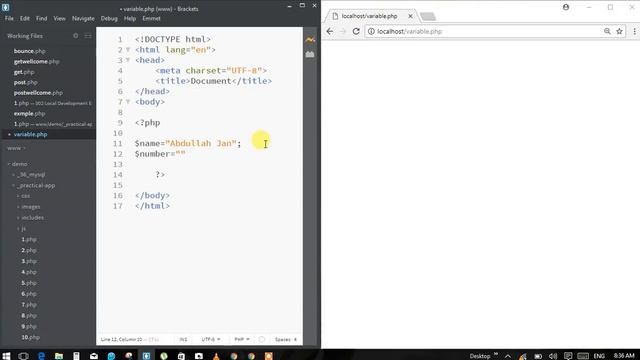Viewport: 640px width, 360px height.
Task: Fold body tag at line 7
Action: click(128, 102)
